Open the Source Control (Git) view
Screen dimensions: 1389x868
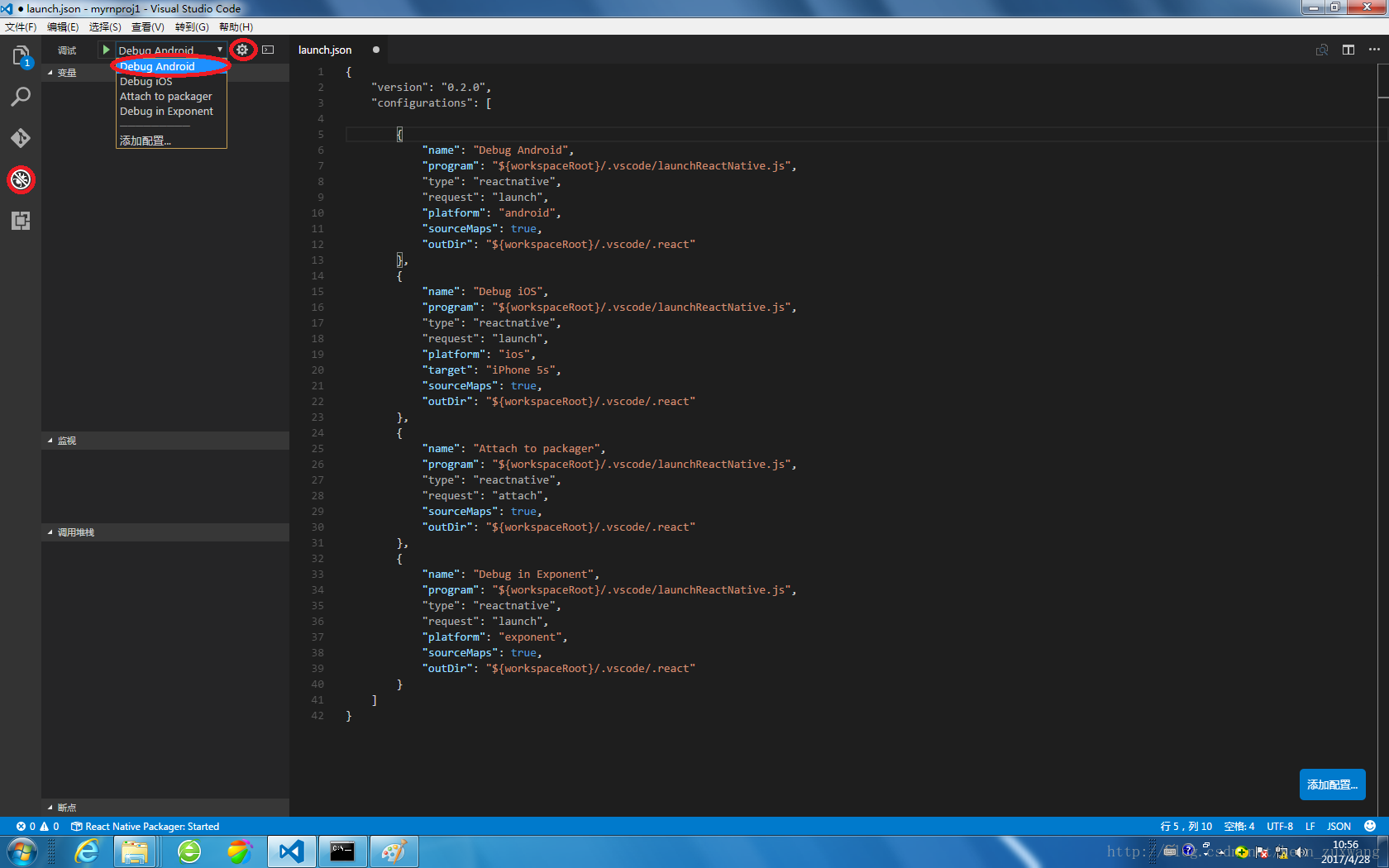tap(21, 138)
